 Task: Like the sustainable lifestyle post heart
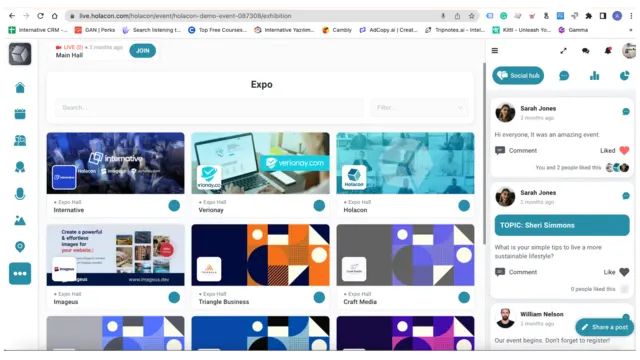[624, 272]
